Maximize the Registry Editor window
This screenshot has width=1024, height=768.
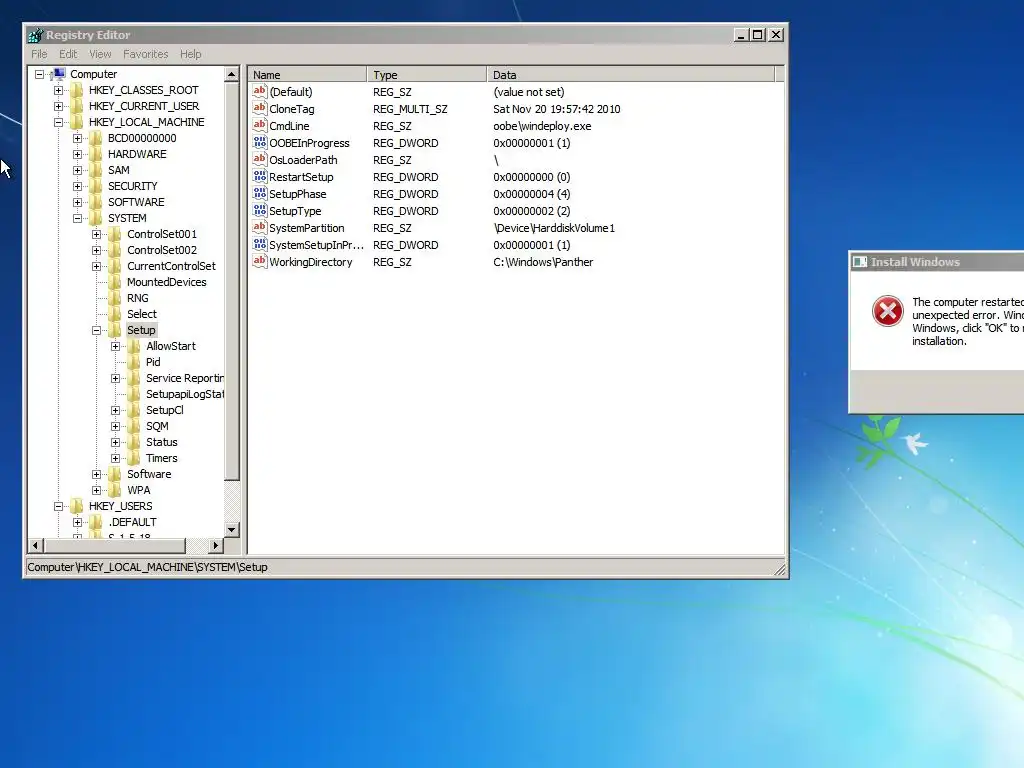point(758,35)
